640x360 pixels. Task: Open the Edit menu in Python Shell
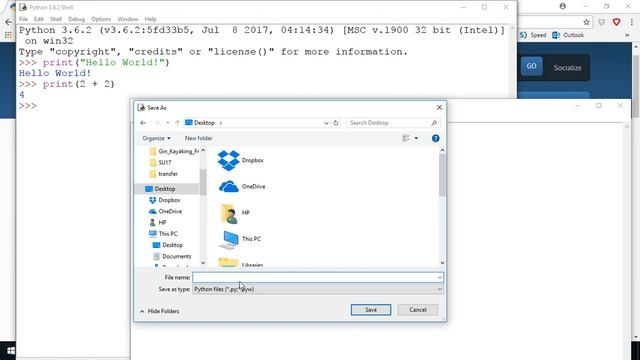pos(38,19)
